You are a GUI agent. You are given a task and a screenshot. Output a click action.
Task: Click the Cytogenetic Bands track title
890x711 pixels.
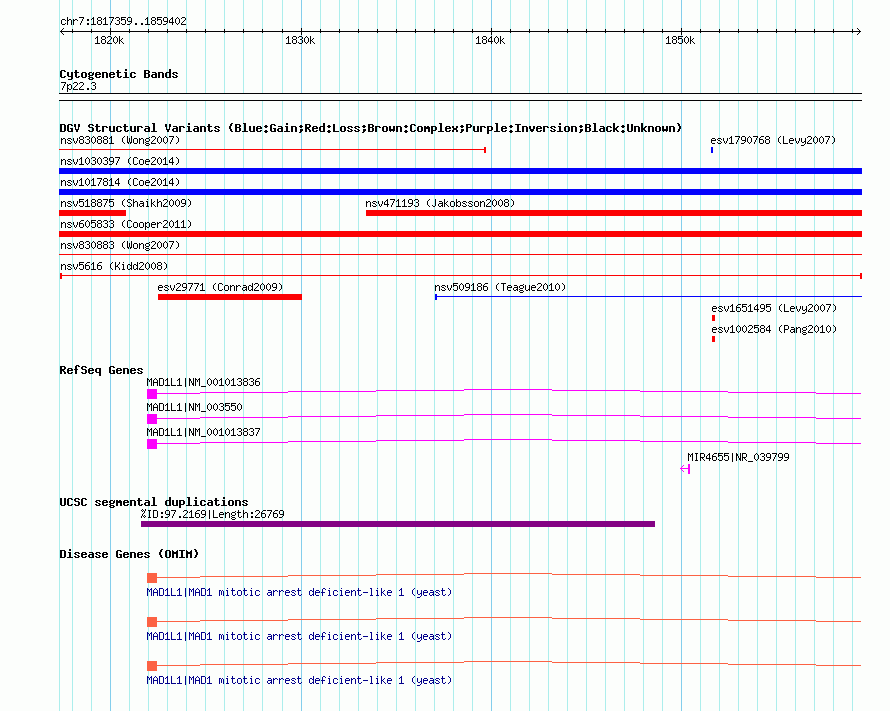[118, 74]
